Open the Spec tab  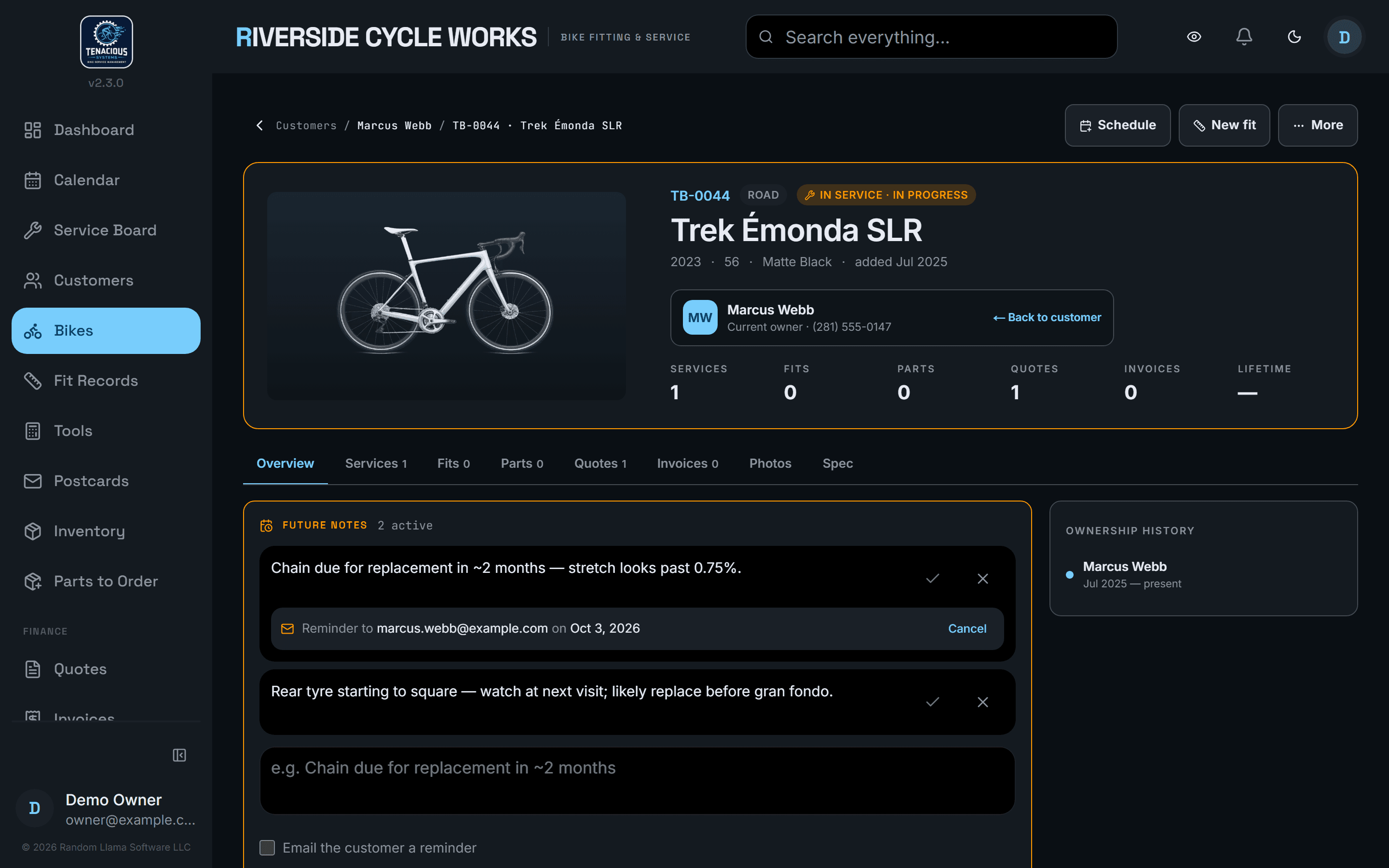837,463
